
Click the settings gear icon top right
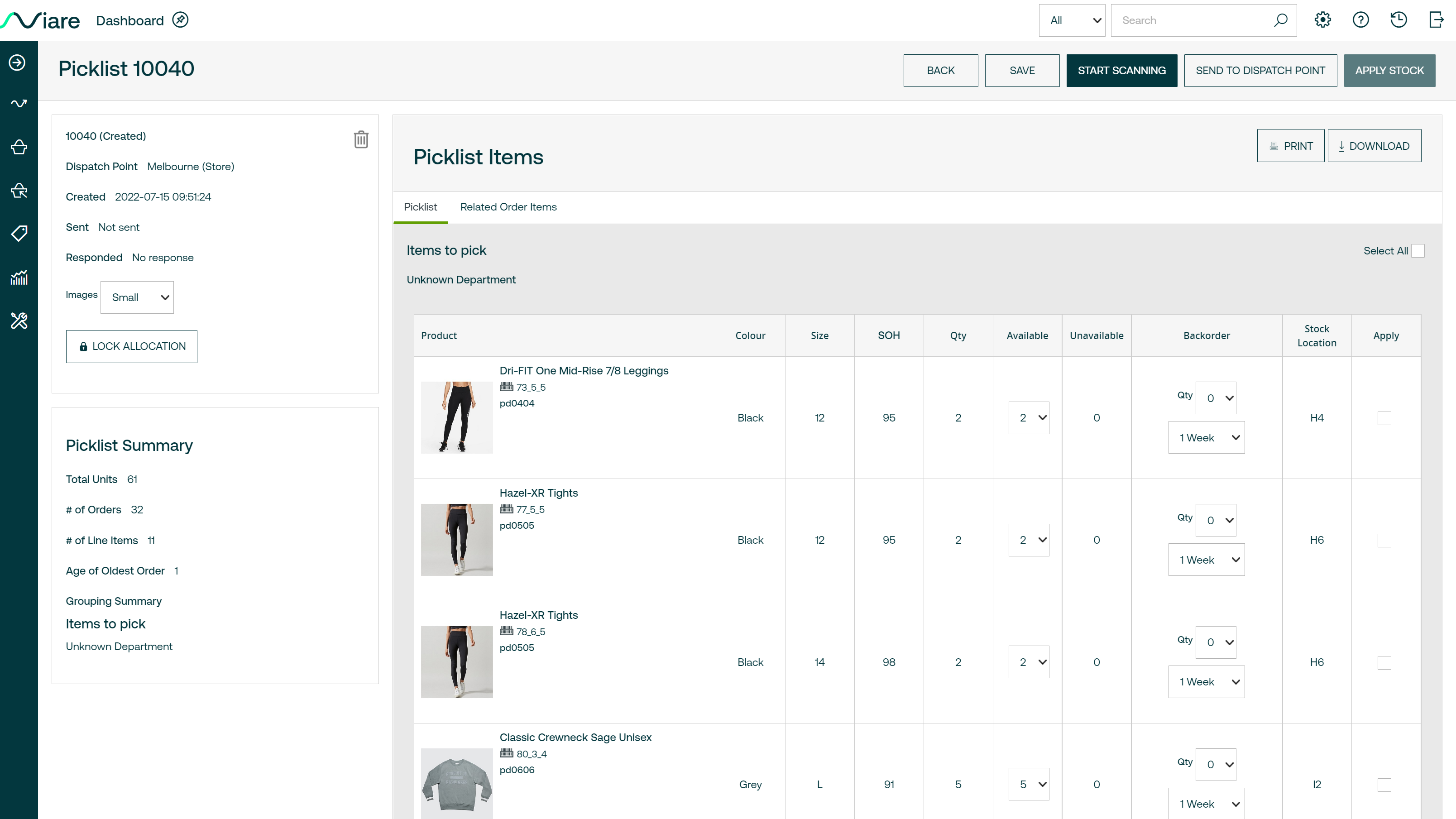click(x=1323, y=20)
